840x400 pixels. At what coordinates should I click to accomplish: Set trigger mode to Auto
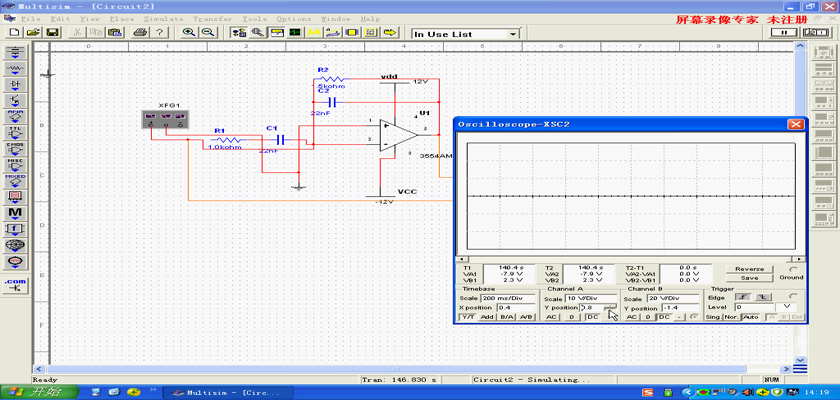[x=751, y=317]
